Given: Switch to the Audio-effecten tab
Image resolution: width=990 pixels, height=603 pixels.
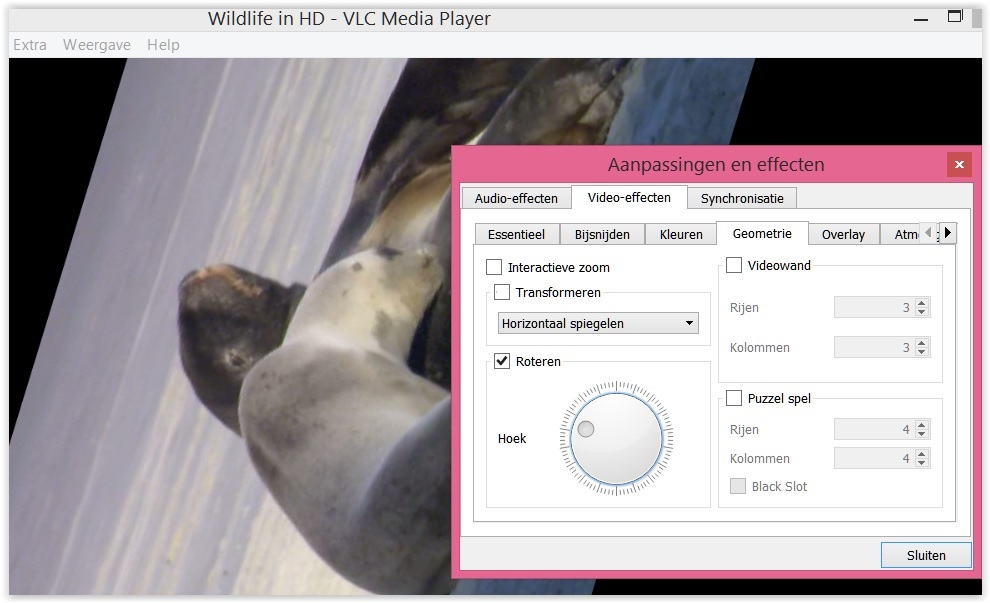Looking at the screenshot, I should (516, 198).
